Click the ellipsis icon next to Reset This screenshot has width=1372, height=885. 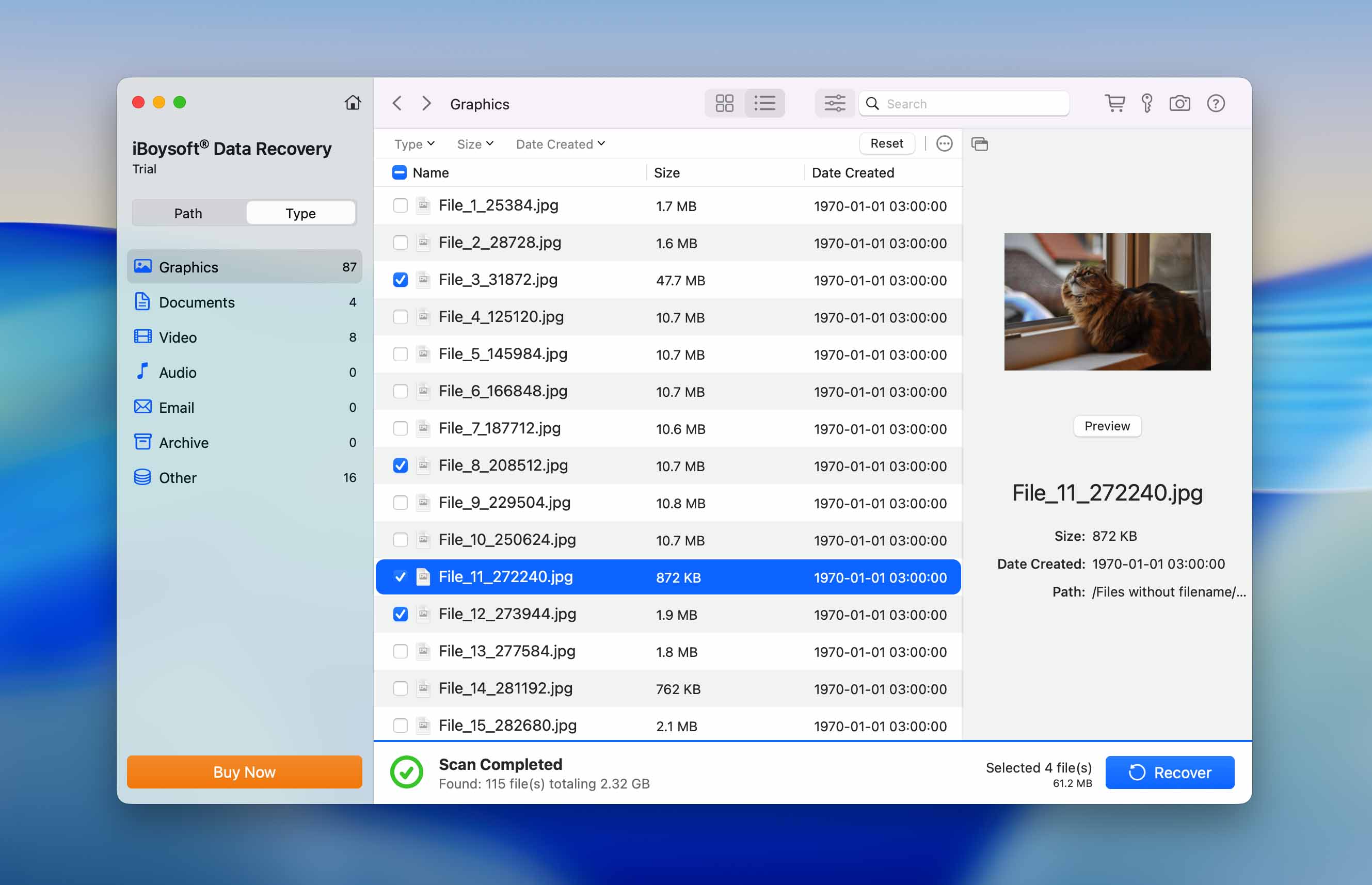[944, 143]
